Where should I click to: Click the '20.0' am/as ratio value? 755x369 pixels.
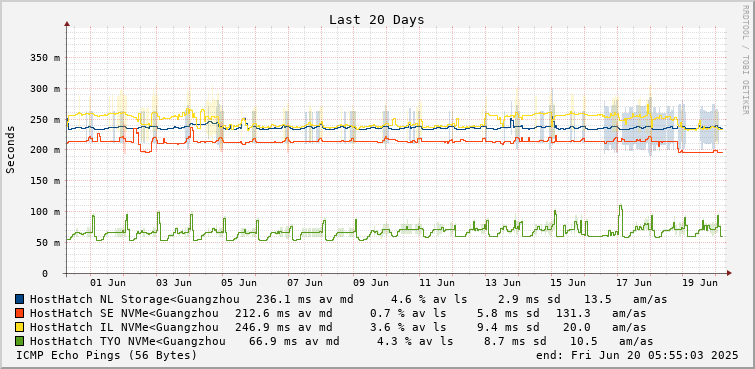coord(577,328)
